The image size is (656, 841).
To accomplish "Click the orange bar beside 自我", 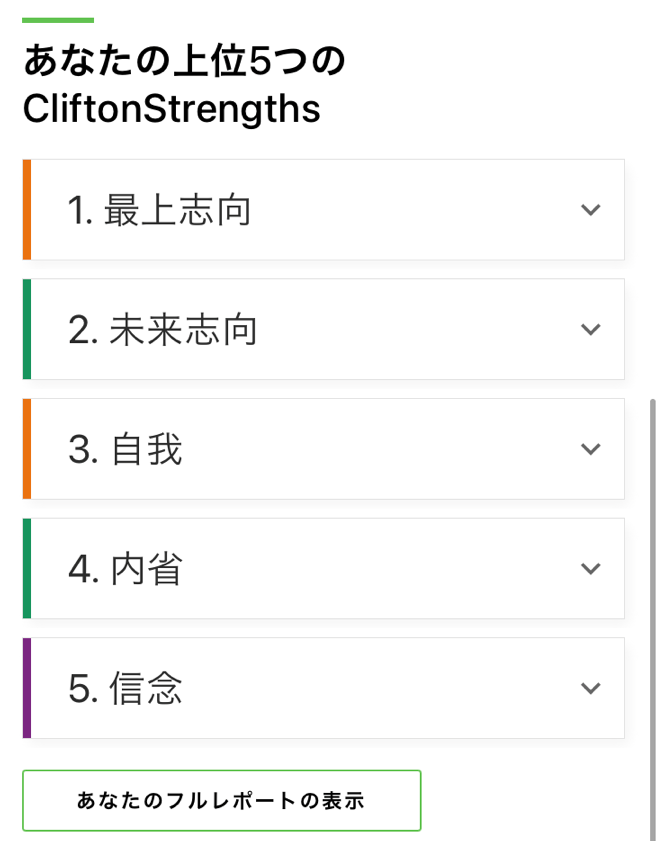I will [x=27, y=449].
